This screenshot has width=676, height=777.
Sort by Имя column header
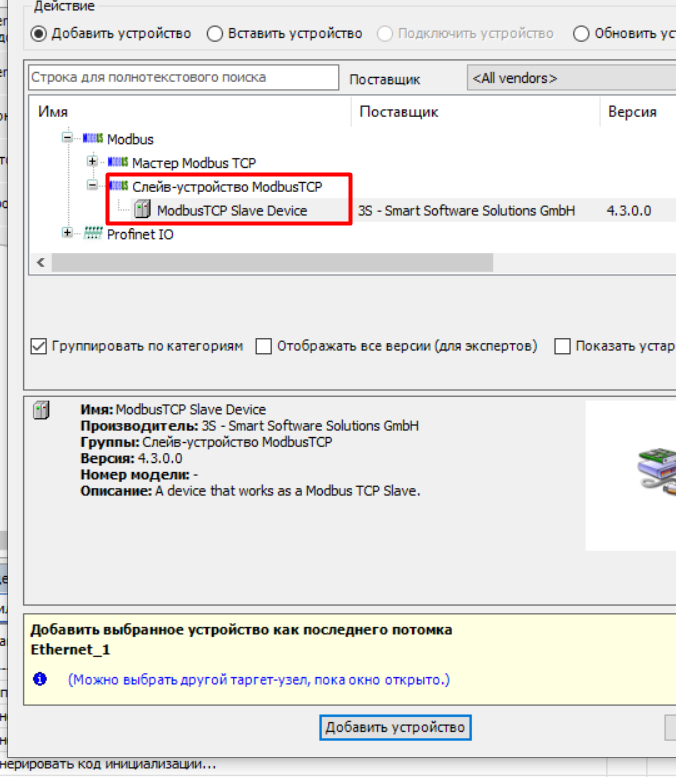click(190, 112)
